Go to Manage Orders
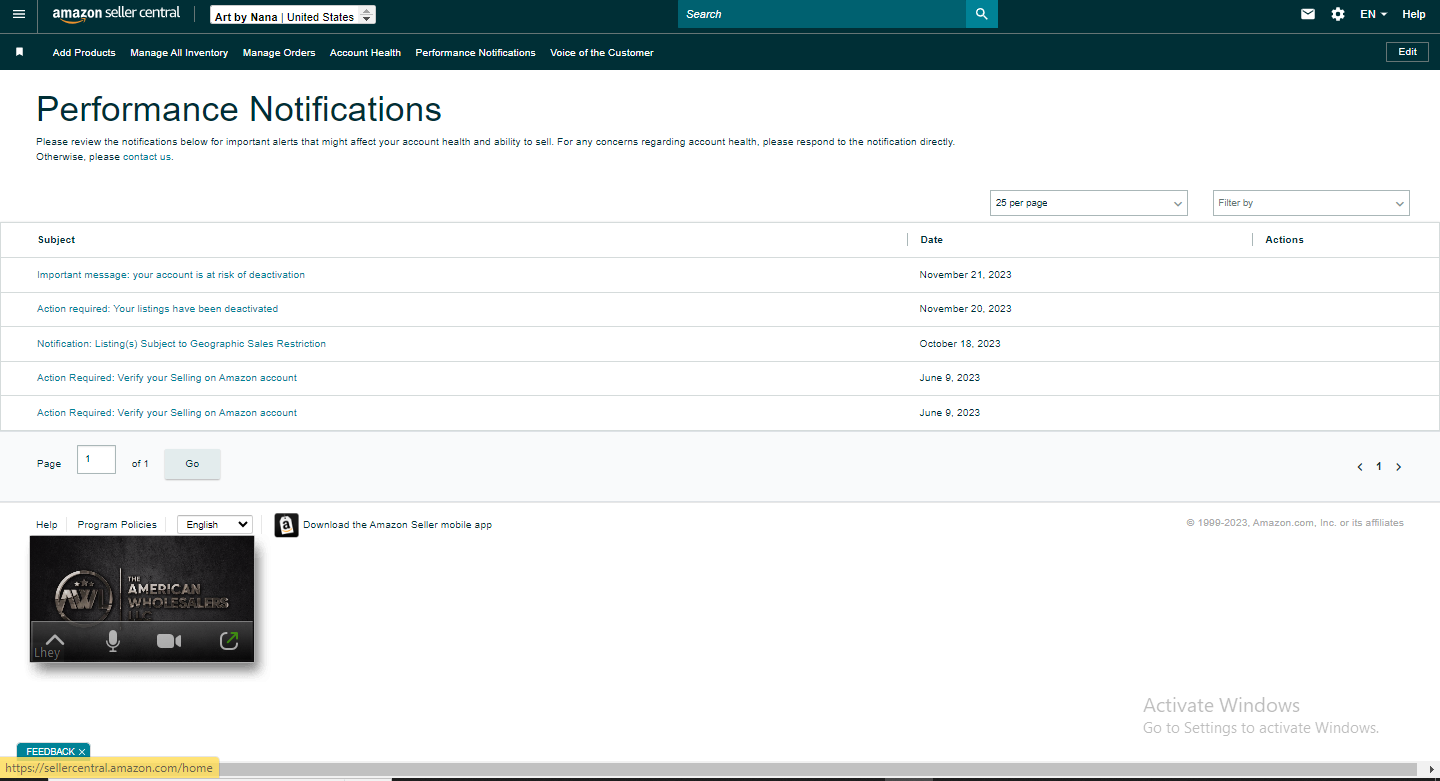 279,53
